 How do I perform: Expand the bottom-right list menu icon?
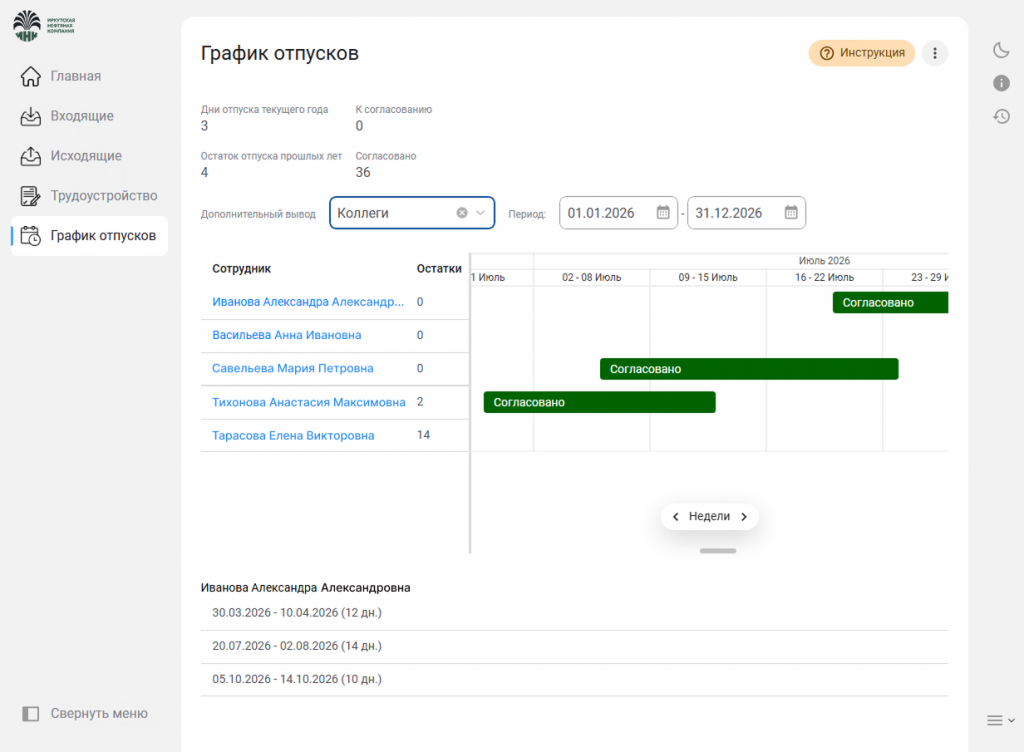[1000, 720]
